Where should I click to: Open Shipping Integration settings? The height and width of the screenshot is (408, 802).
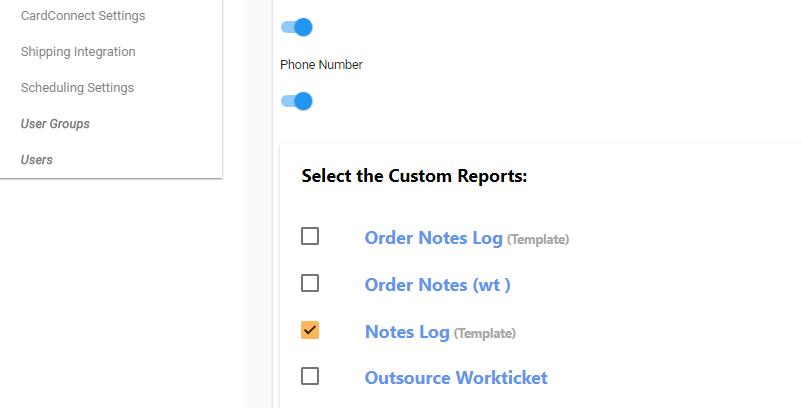(78, 52)
